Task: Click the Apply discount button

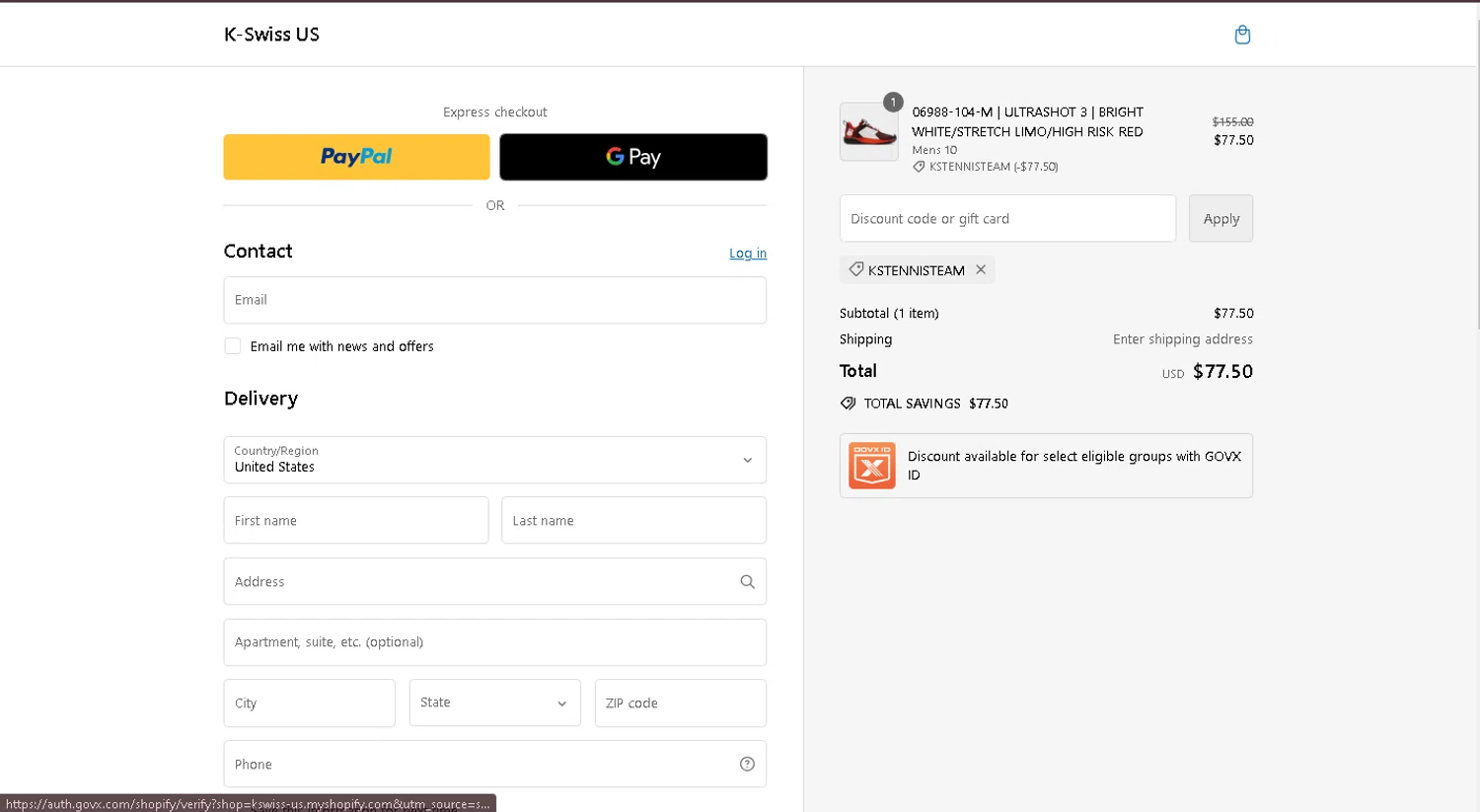Action: click(1221, 218)
